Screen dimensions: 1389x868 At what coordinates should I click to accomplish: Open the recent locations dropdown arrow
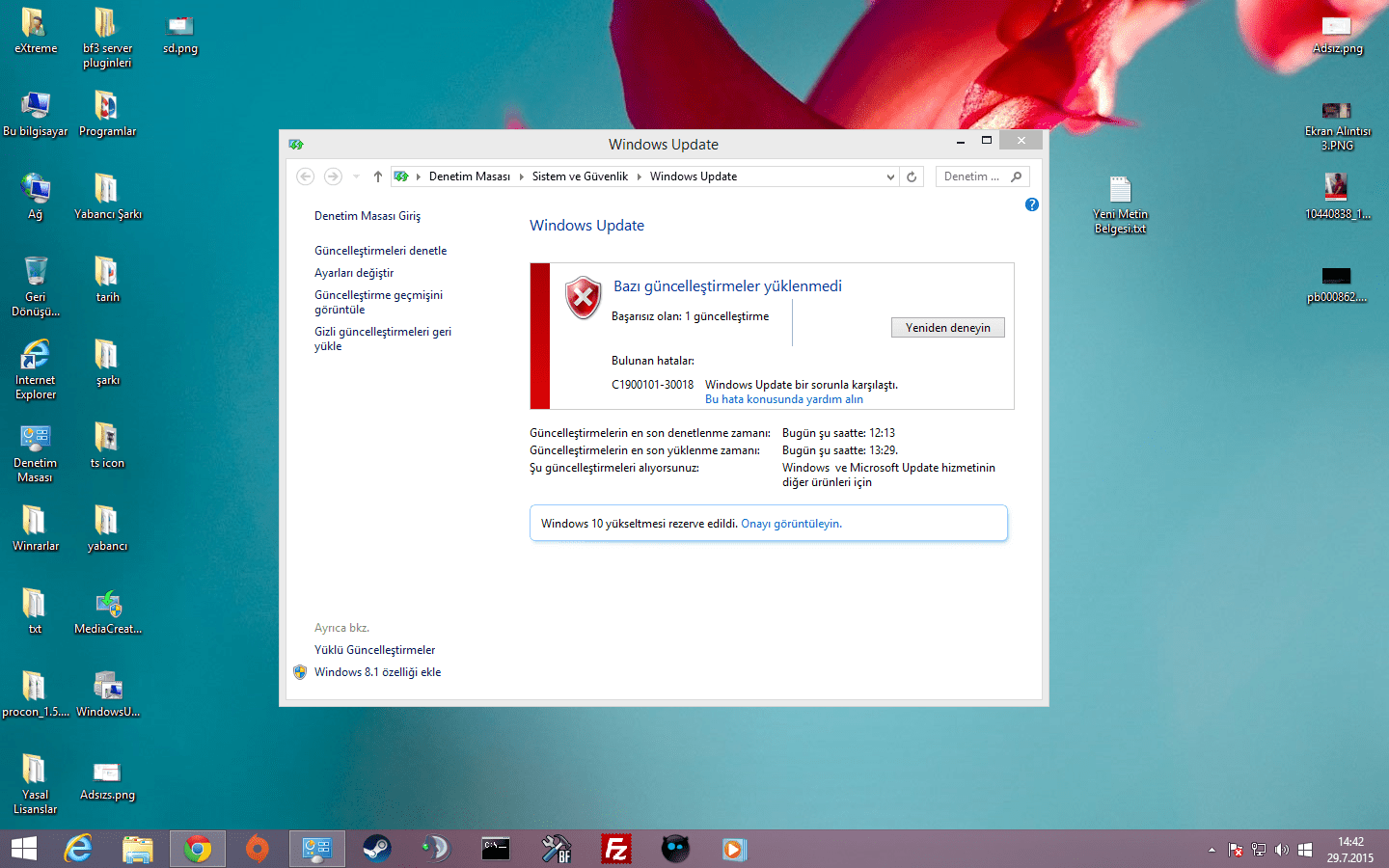coord(356,176)
